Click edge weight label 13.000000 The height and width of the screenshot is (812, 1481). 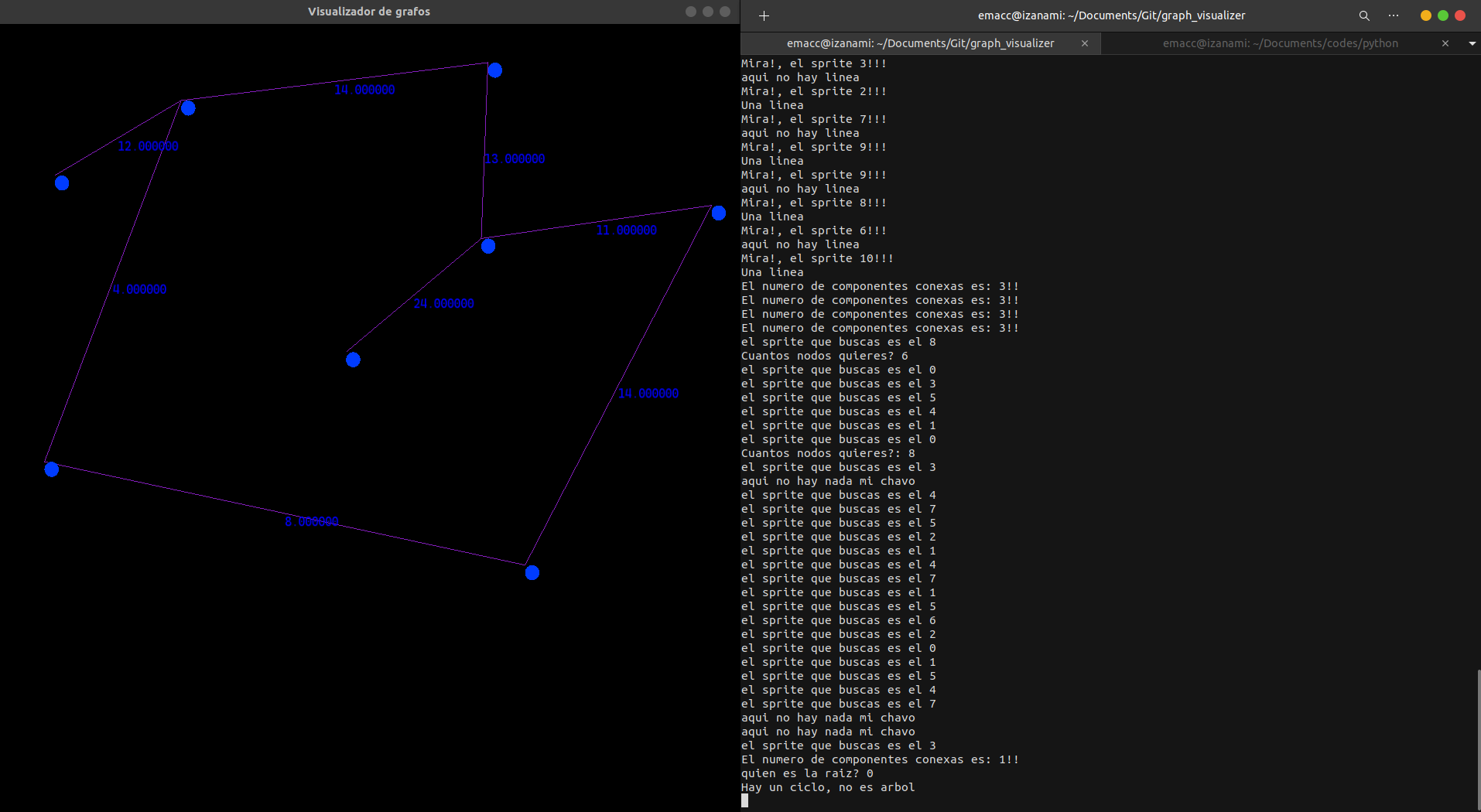pos(515,159)
